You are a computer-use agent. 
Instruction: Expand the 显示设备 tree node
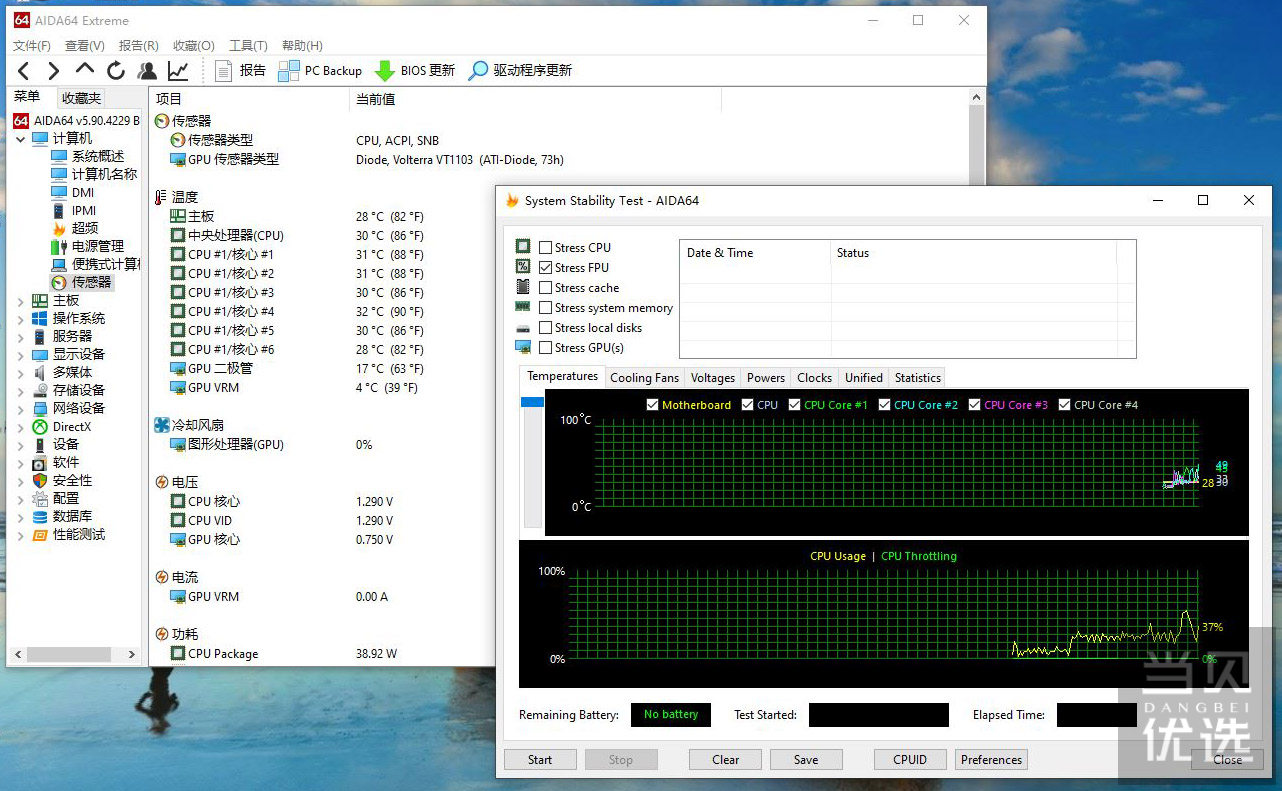(21, 354)
